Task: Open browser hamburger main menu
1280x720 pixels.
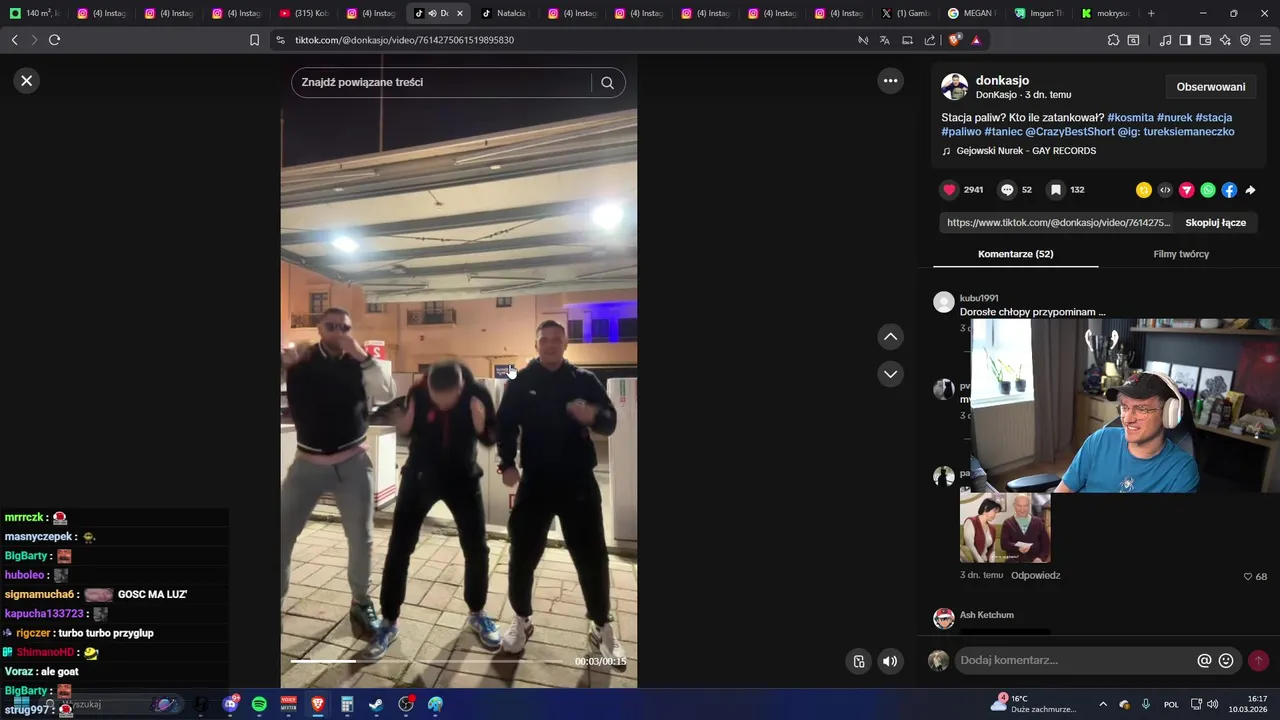Action: (x=1265, y=40)
